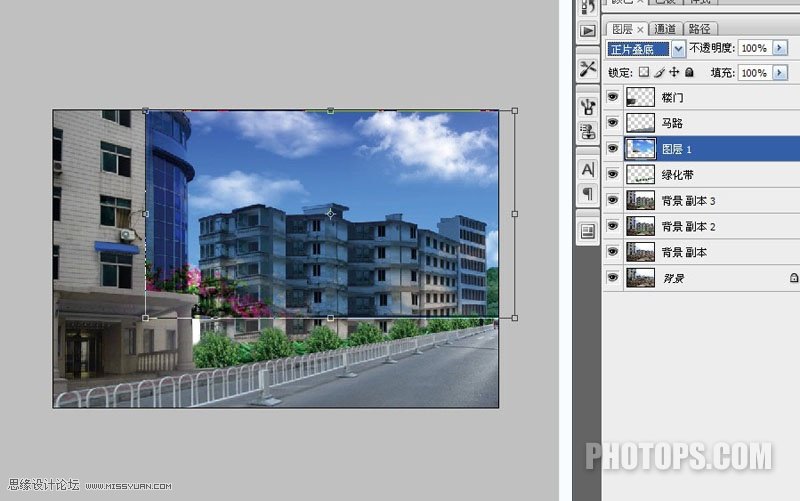Click the left-middle transform handle
Viewport: 800px width, 501px height.
pos(146,214)
